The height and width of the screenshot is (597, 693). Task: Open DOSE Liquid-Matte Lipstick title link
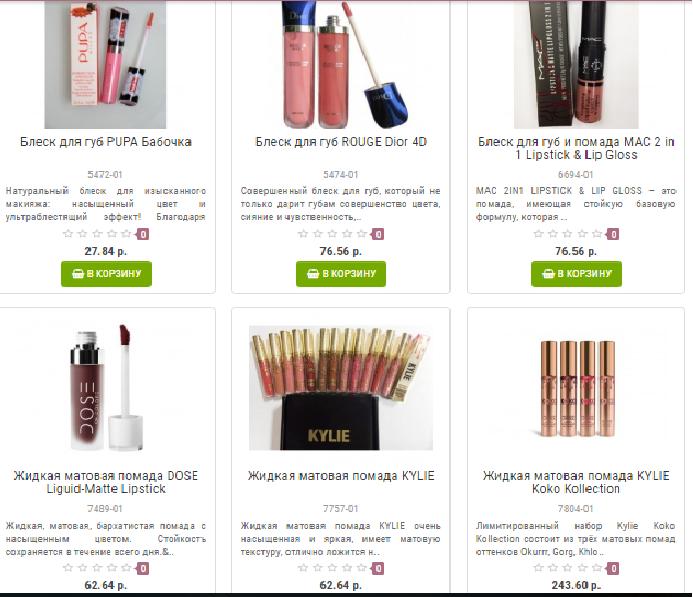click(106, 482)
